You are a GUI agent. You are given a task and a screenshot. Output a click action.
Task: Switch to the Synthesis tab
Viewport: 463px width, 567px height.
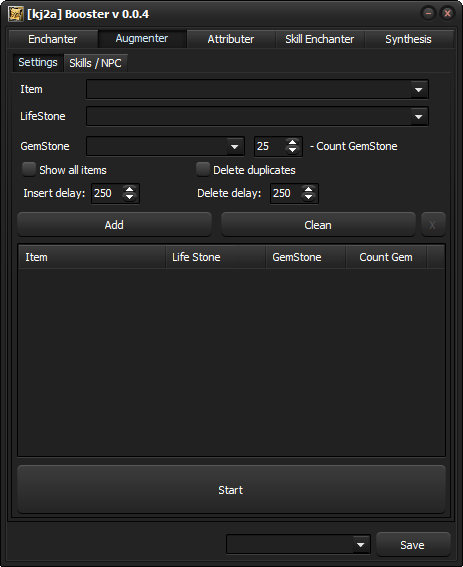click(x=408, y=39)
